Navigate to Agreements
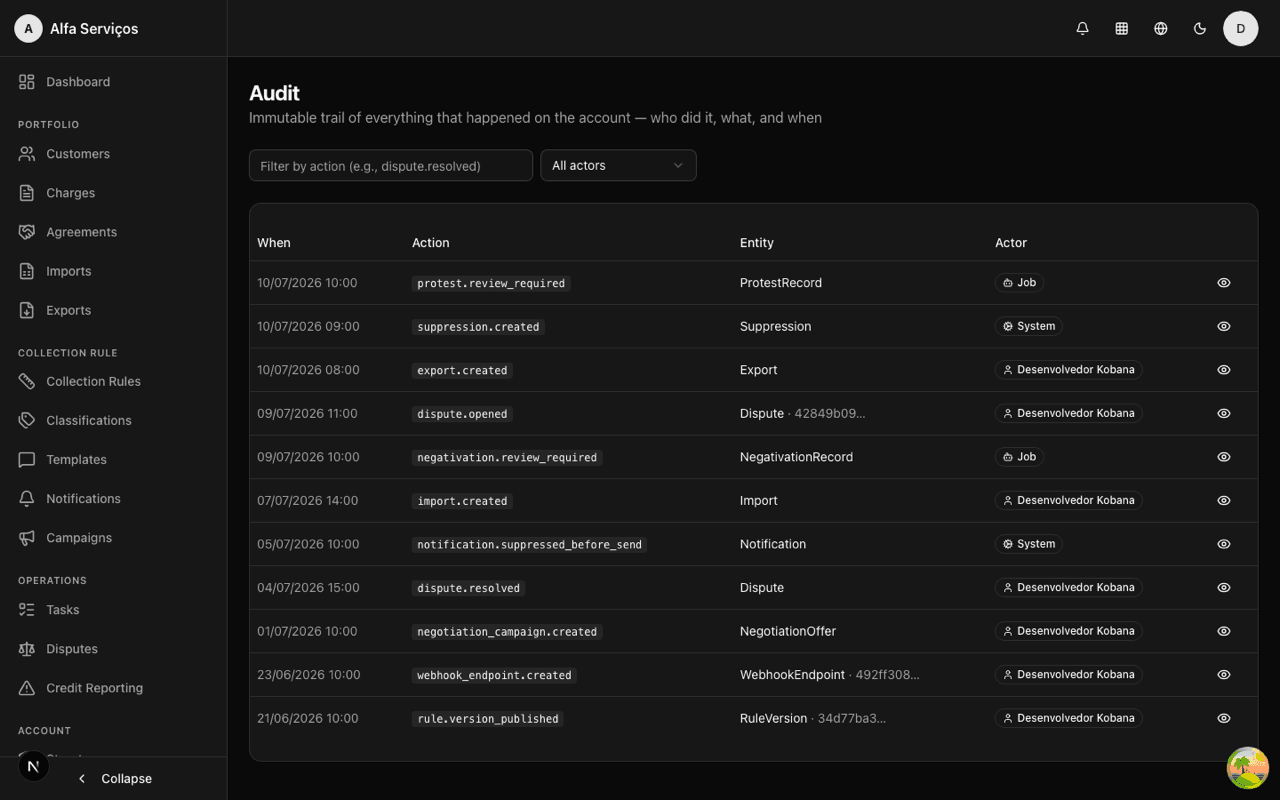The image size is (1280, 800). click(113, 232)
